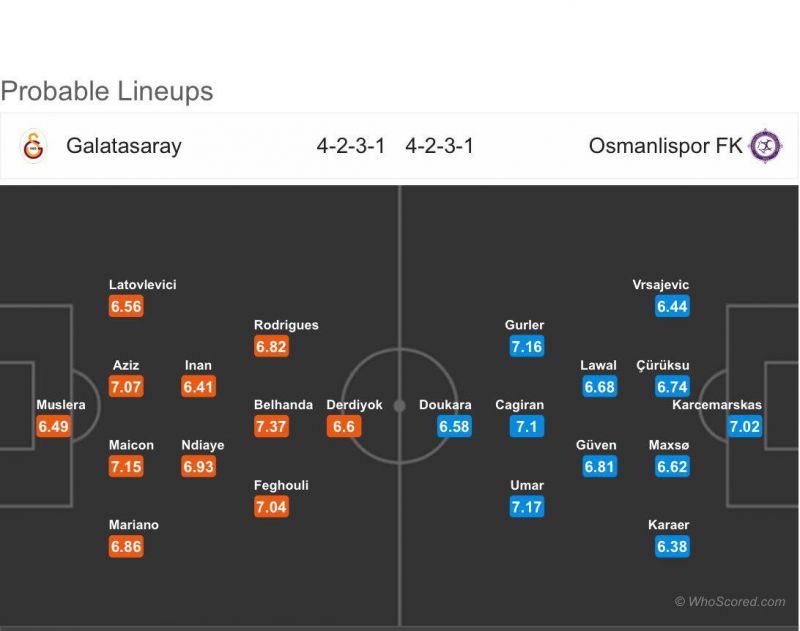Screen dimensions: 800x631
Task: Select Karcemarskas' 7.02 rating badge
Action: pyautogui.click(x=744, y=426)
